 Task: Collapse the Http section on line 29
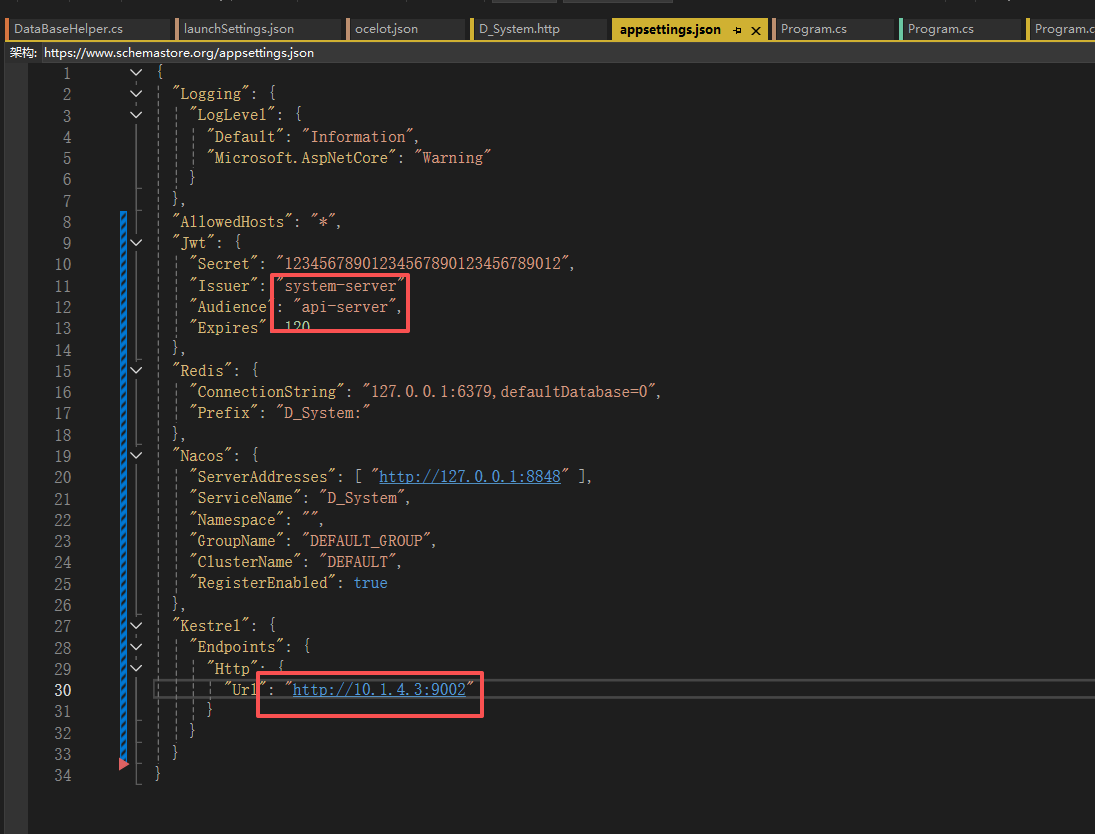[x=136, y=668]
